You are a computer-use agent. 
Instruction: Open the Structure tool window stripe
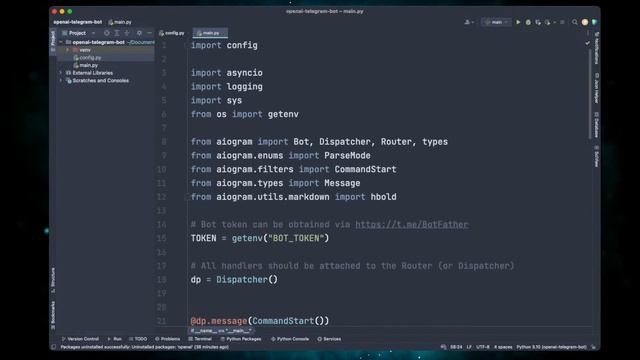tap(53, 280)
